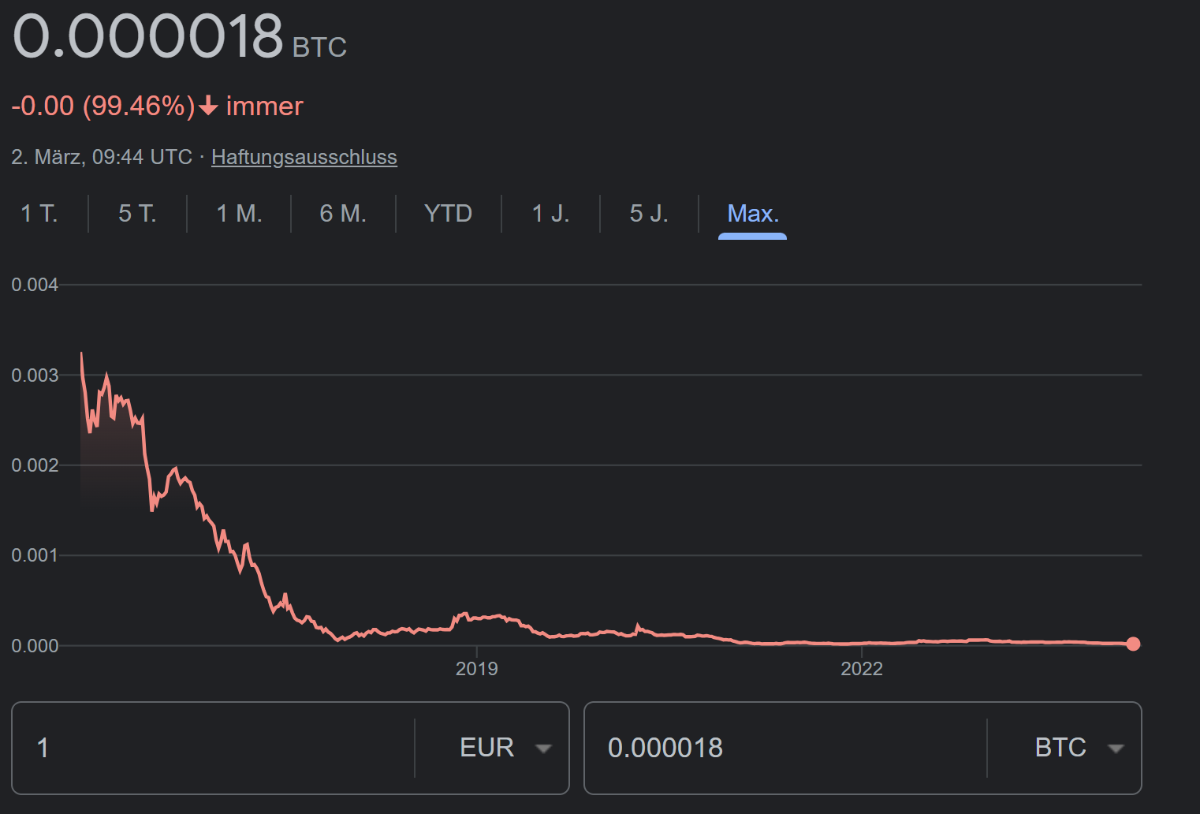Click the EUR amount input field

pos(220,747)
